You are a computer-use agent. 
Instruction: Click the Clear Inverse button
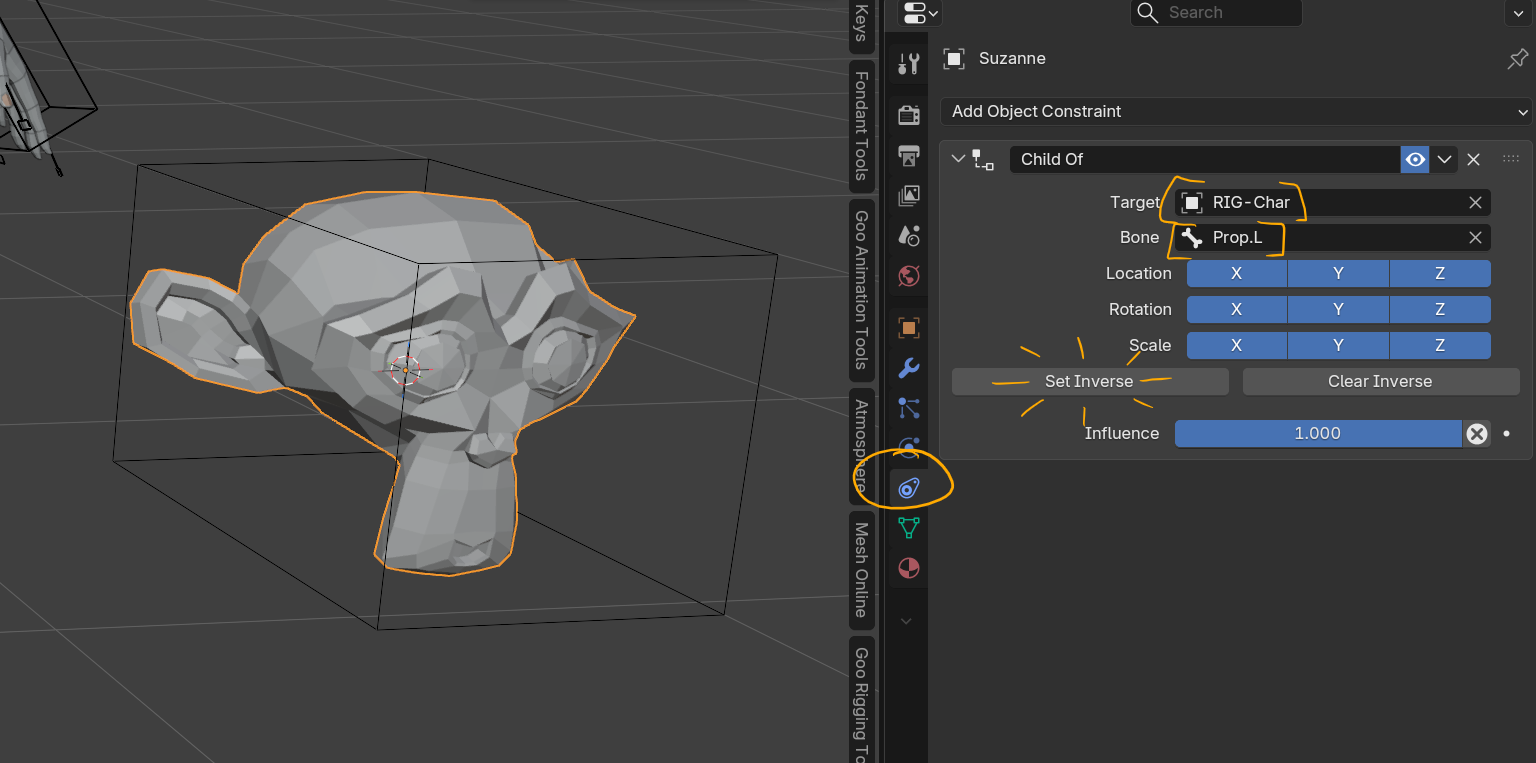click(x=1380, y=382)
